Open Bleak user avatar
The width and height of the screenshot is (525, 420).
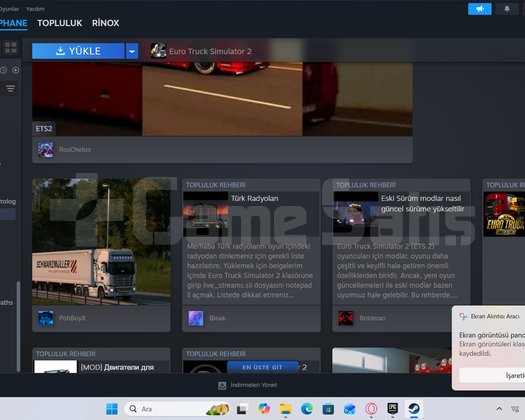[196, 318]
